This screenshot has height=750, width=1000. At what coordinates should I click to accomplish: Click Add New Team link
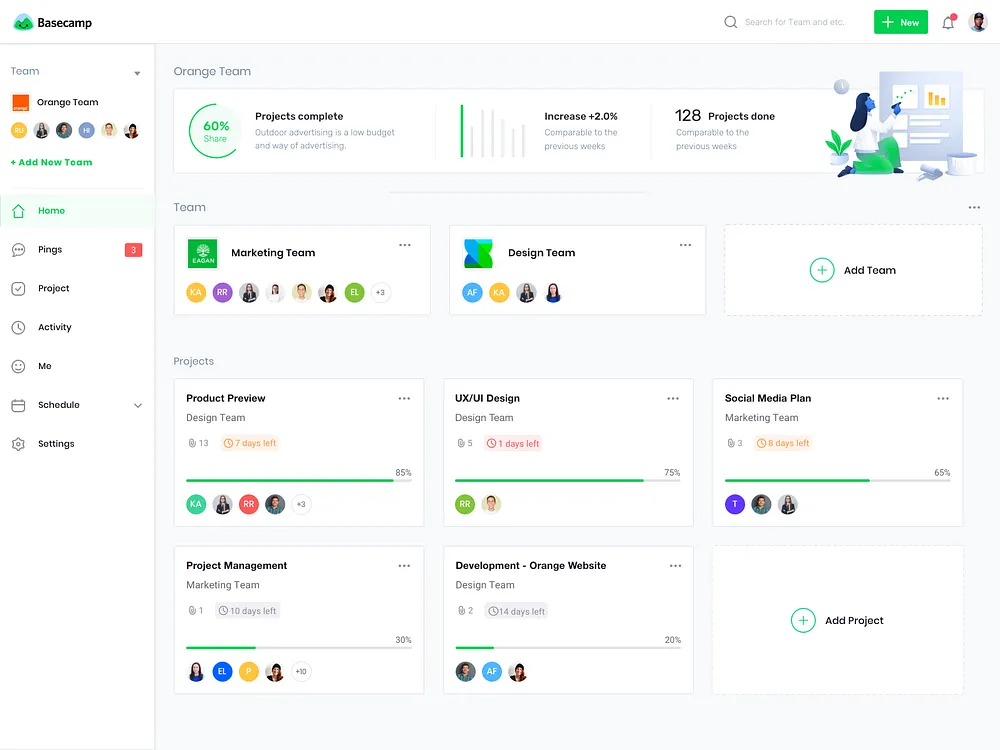tap(52, 163)
